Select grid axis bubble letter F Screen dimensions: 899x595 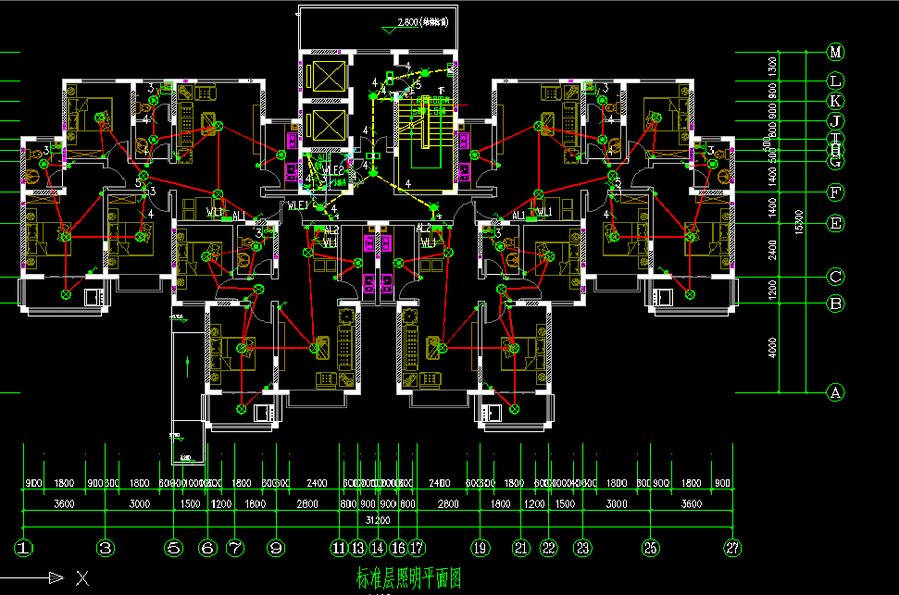click(835, 192)
